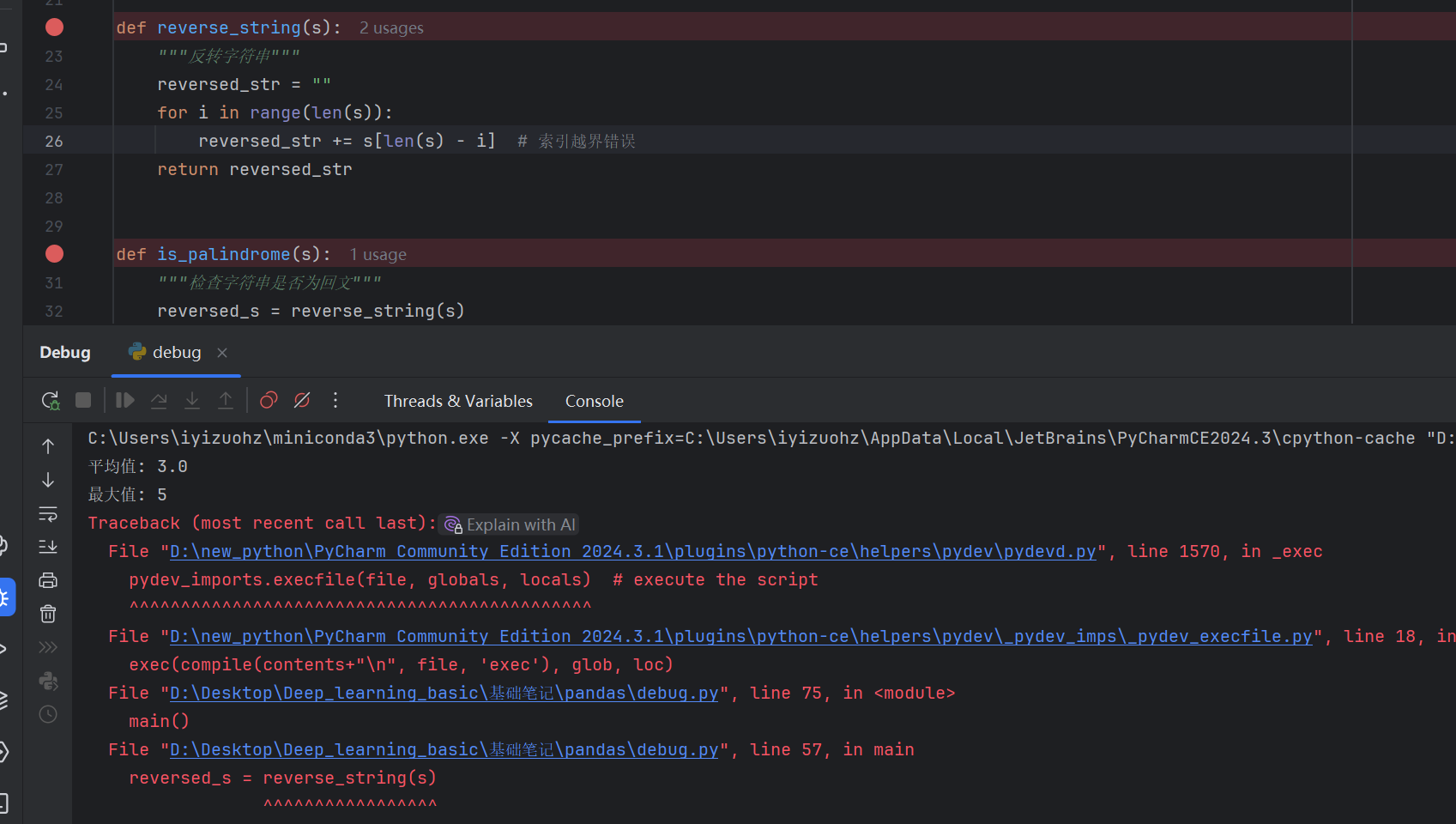Mute all breakpoints
This screenshot has width=1456, height=824.
[301, 400]
